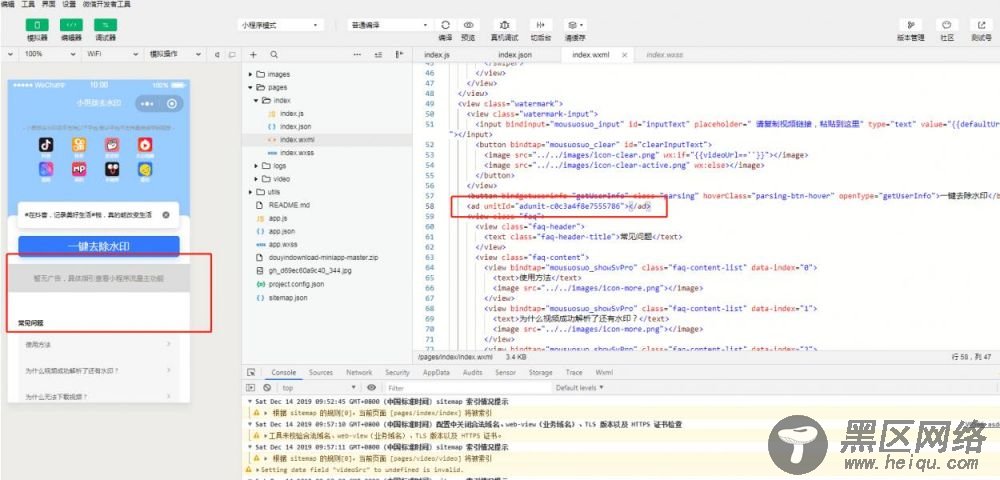Viewport: 1000px width, 480px height.
Task: Click the 一键去除水印 button in simulator
Action: [99, 246]
